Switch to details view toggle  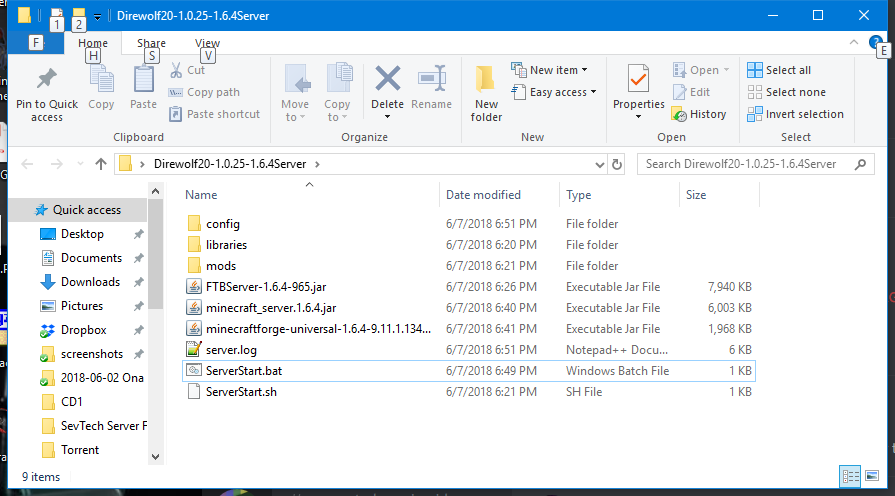pyautogui.click(x=849, y=477)
